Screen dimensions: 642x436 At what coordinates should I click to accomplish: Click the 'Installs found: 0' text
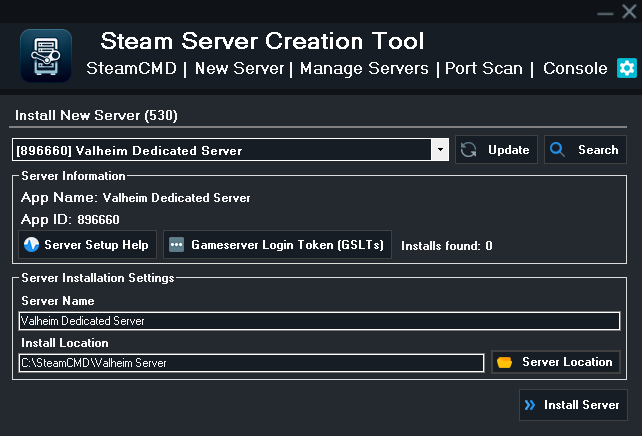point(447,246)
